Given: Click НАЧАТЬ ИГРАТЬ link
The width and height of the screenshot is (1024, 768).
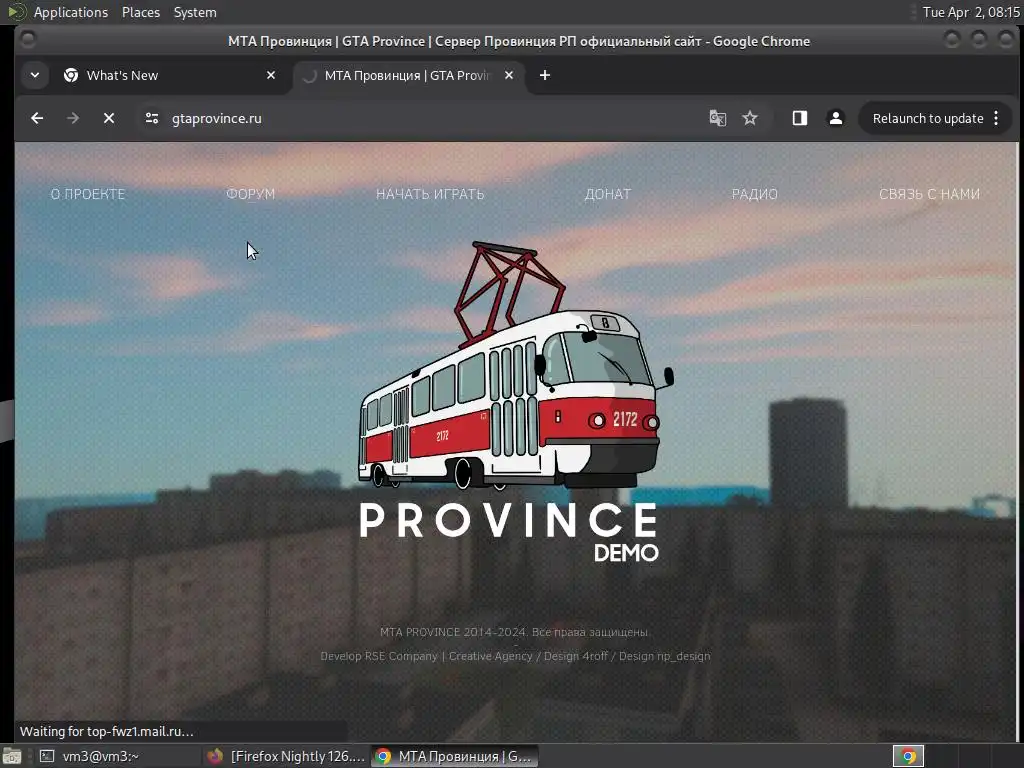Looking at the screenshot, I should pos(430,194).
